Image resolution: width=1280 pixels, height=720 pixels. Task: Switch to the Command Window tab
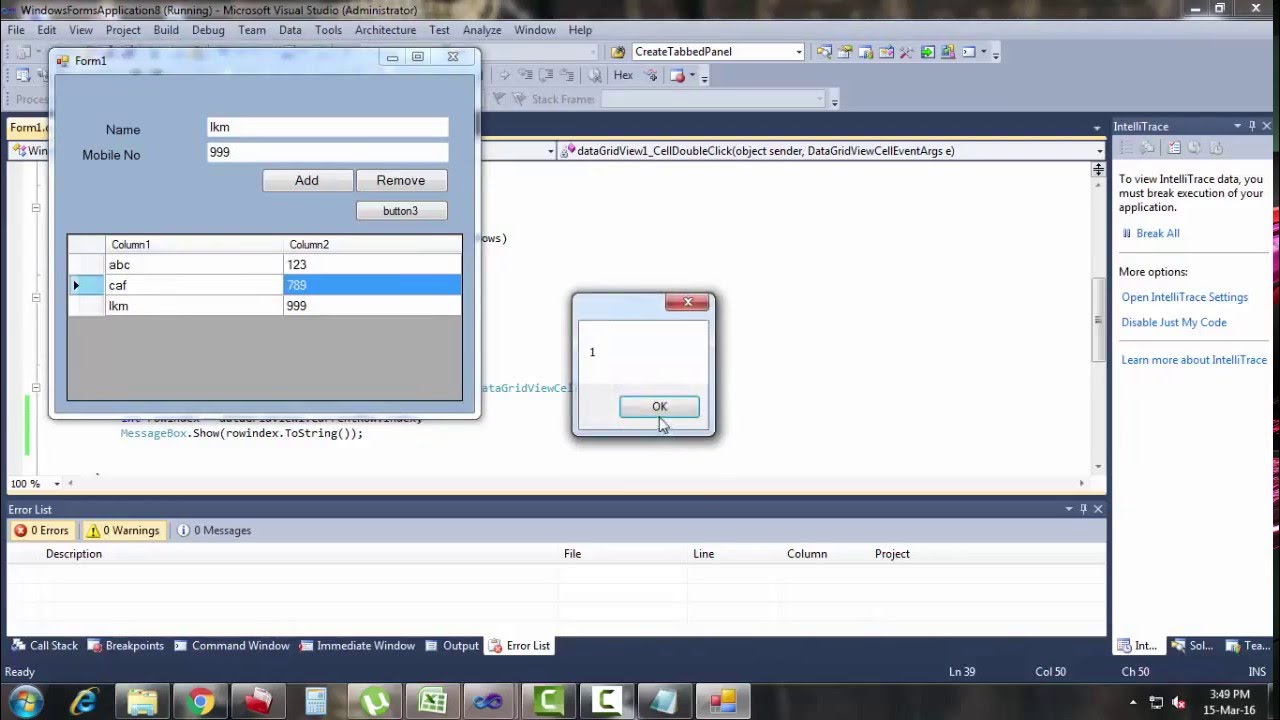pos(231,646)
